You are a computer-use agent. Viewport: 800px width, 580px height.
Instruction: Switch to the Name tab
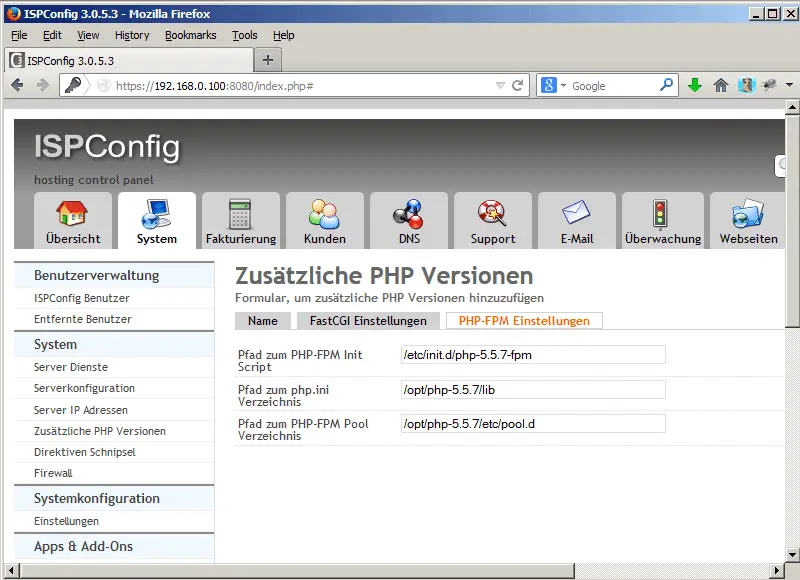pos(263,321)
